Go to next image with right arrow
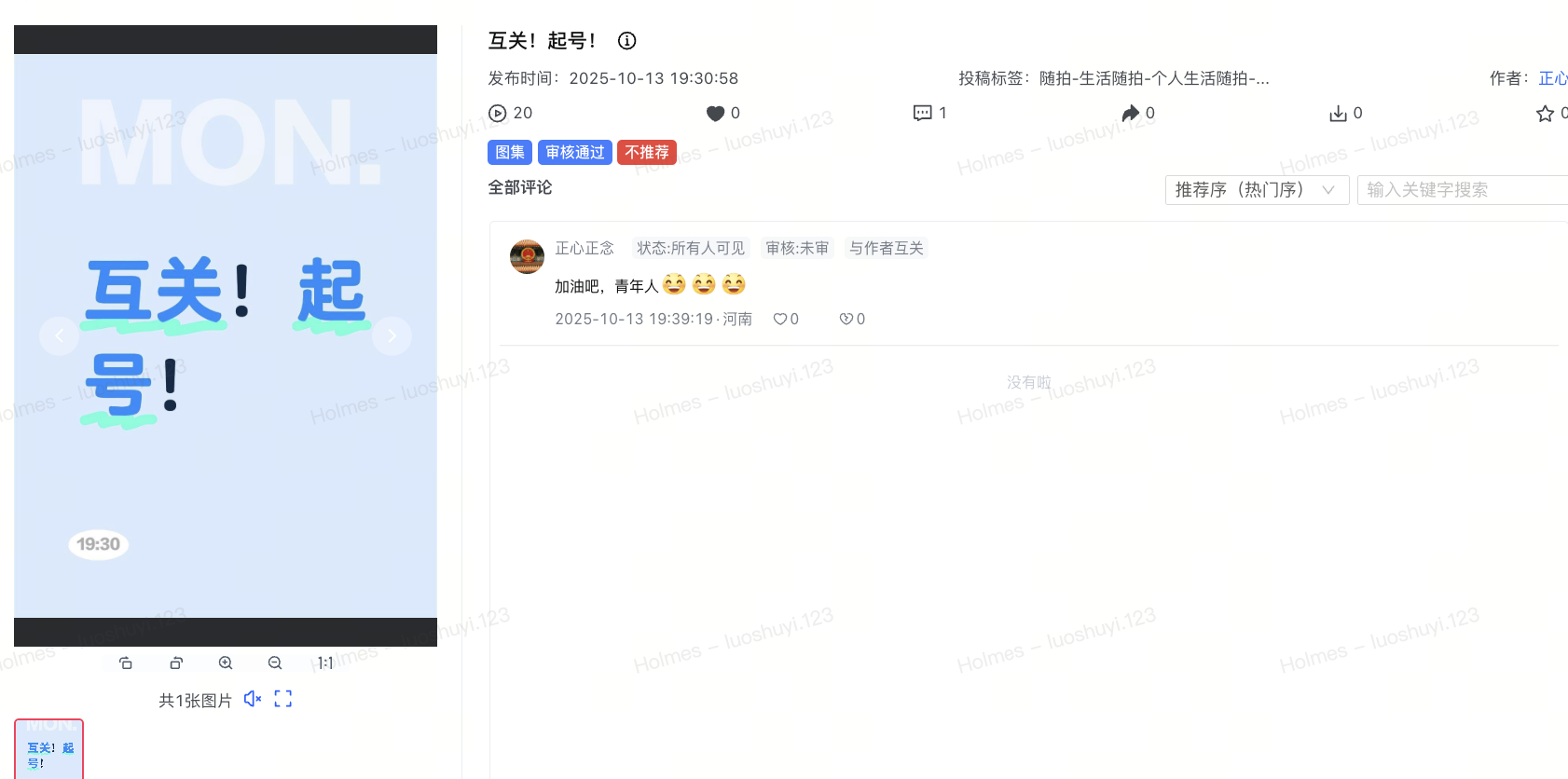This screenshot has height=779, width=1568. tap(392, 335)
